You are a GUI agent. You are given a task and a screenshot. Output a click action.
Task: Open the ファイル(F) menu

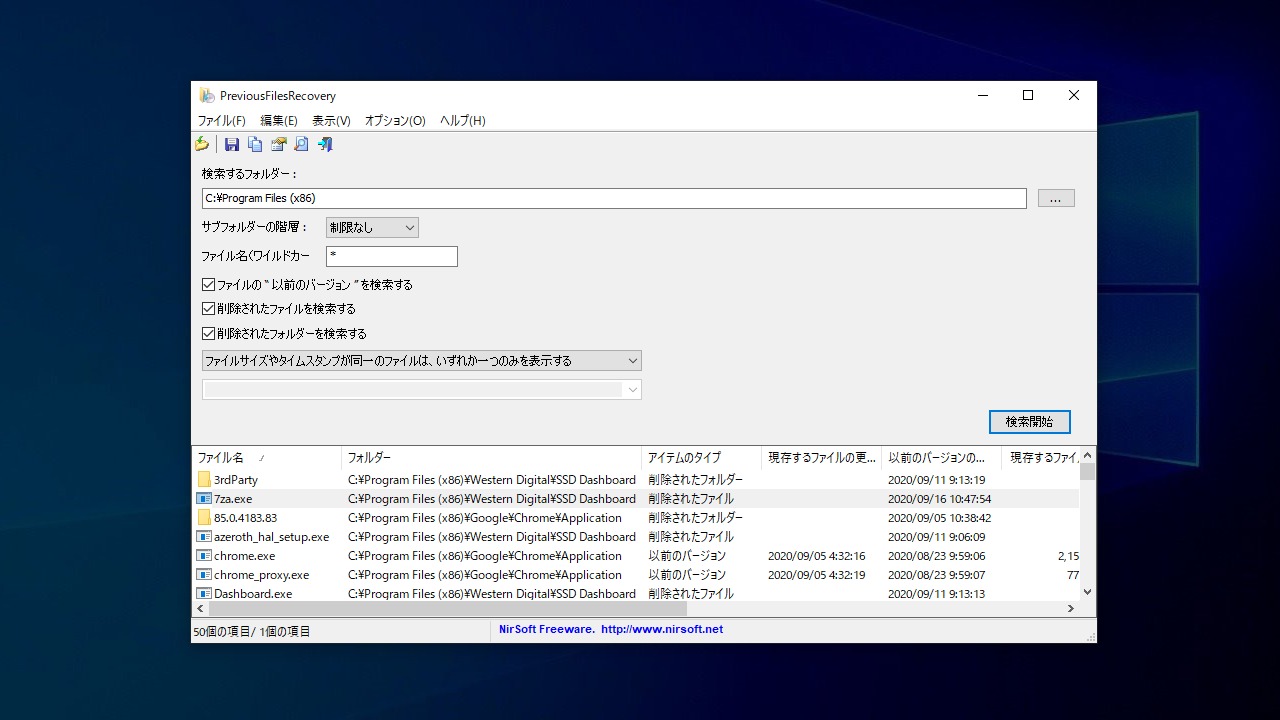click(221, 121)
